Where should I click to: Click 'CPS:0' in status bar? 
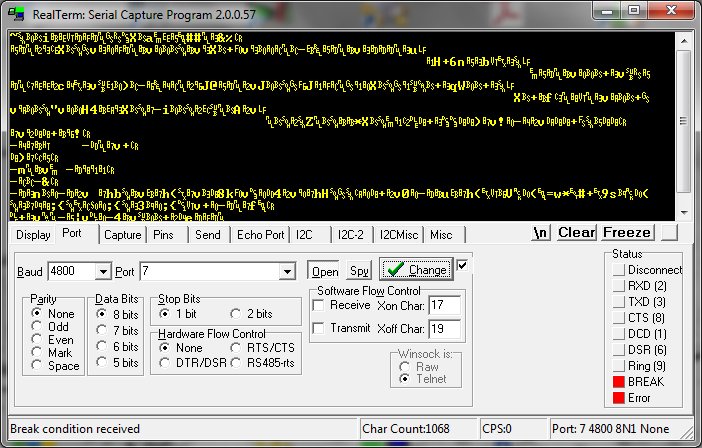[x=497, y=429]
